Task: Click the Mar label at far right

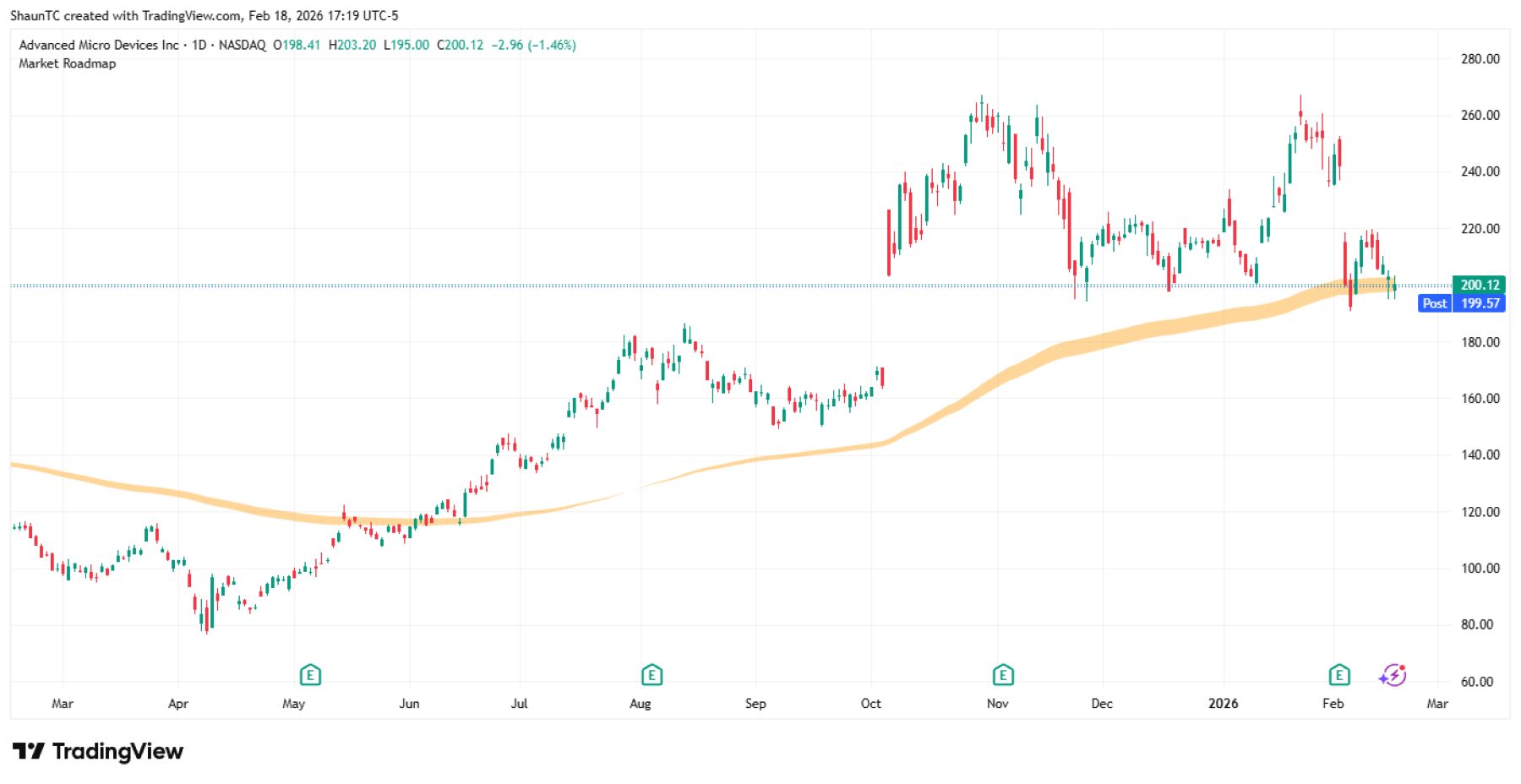Action: (x=1437, y=704)
